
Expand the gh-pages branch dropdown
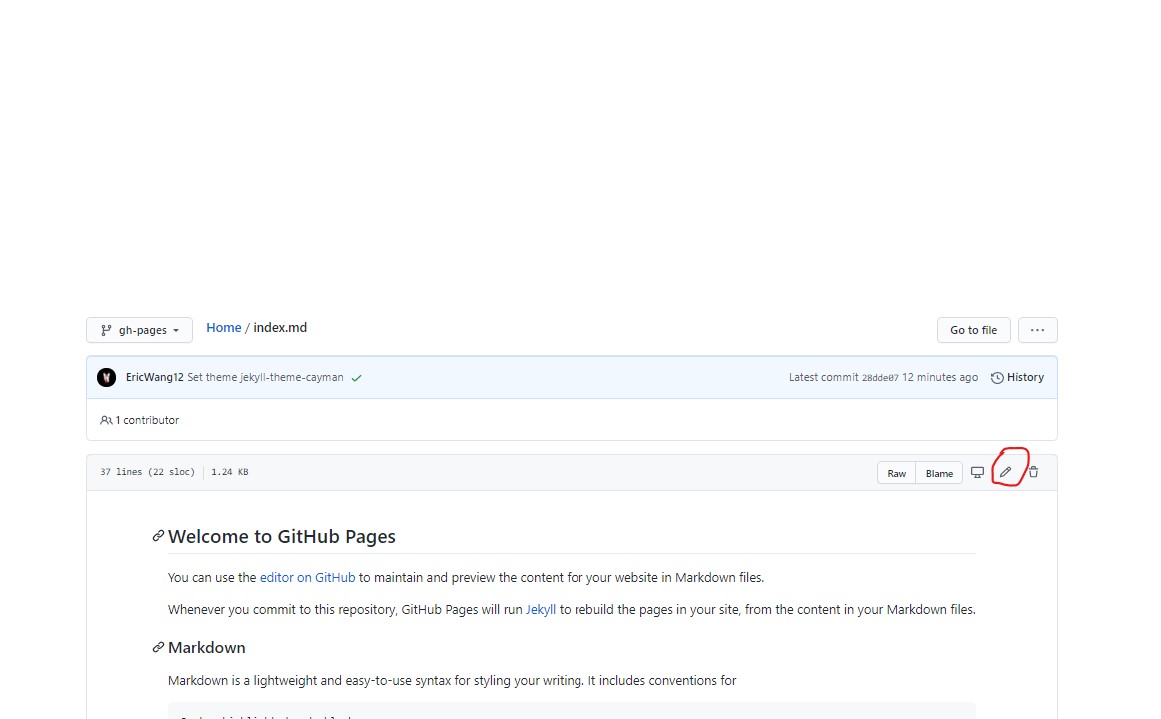click(139, 330)
